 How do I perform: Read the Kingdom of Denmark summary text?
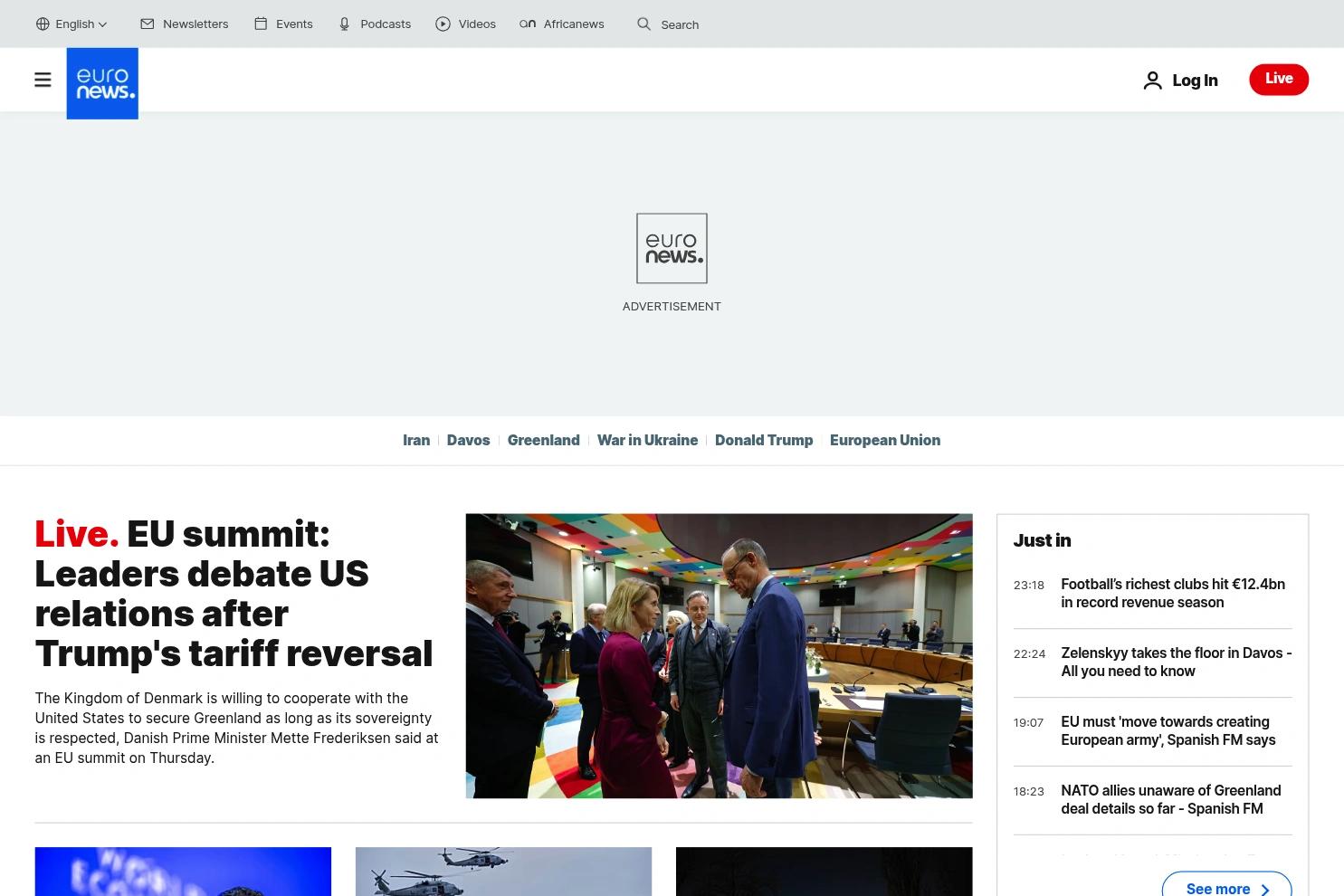click(237, 728)
